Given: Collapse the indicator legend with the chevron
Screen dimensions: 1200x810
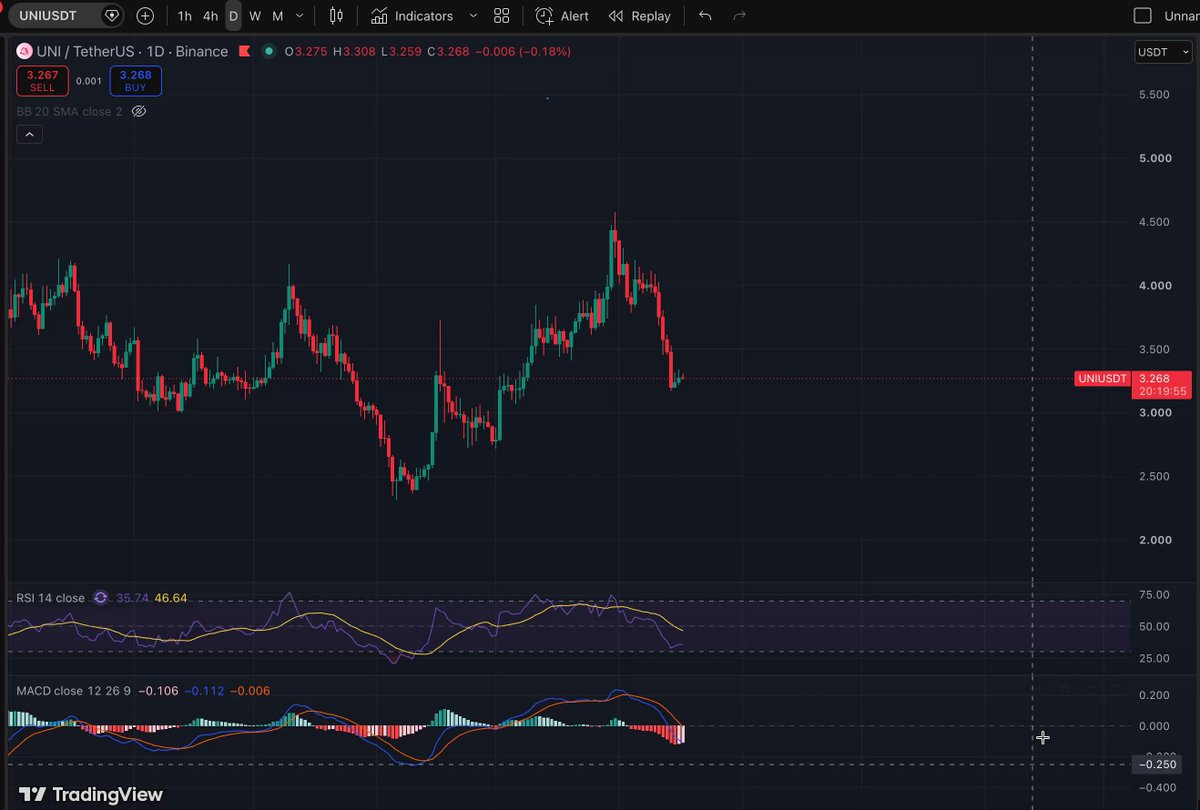Looking at the screenshot, I should point(29,134).
